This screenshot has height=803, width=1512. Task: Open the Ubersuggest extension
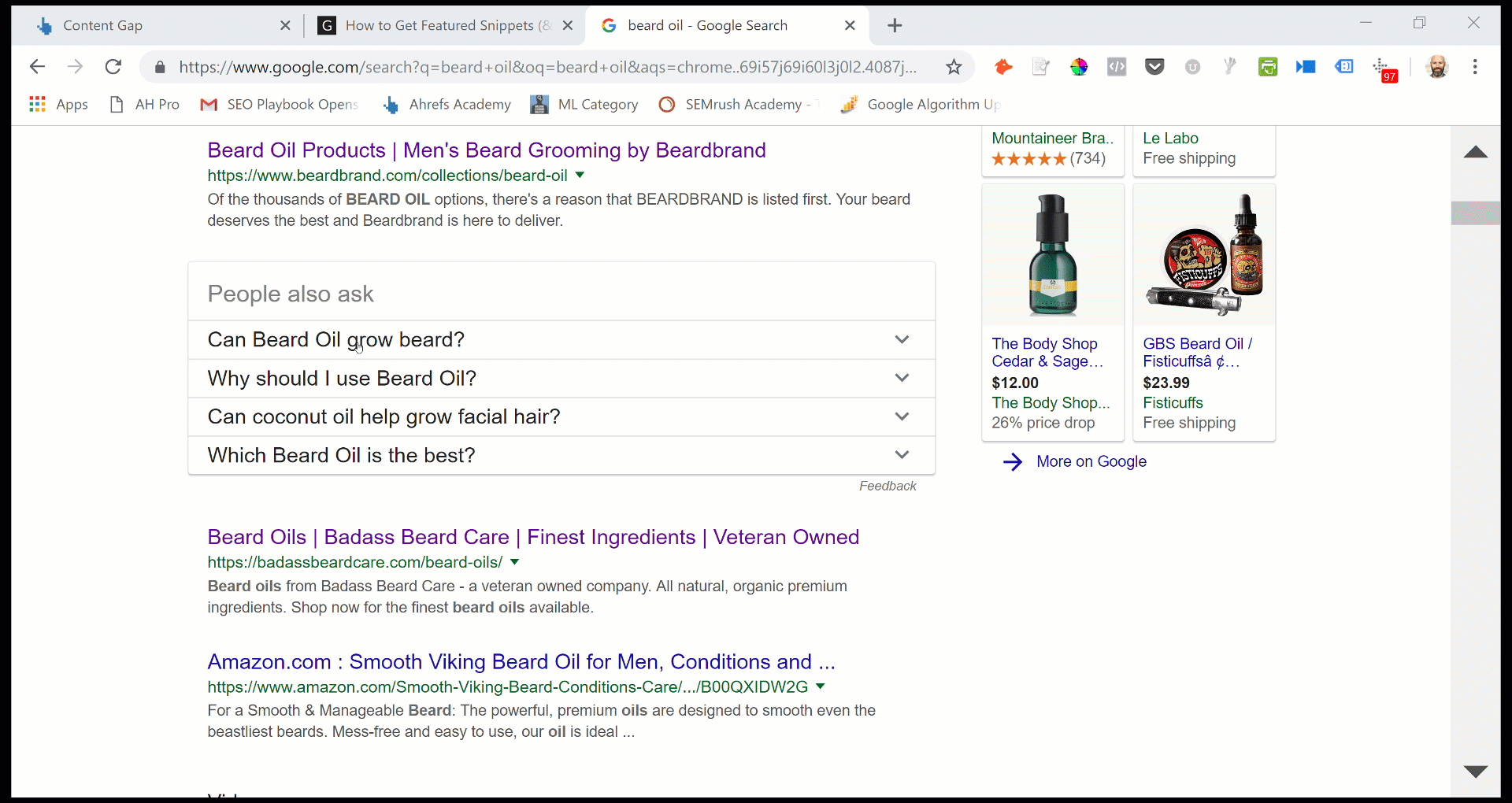pos(1192,67)
